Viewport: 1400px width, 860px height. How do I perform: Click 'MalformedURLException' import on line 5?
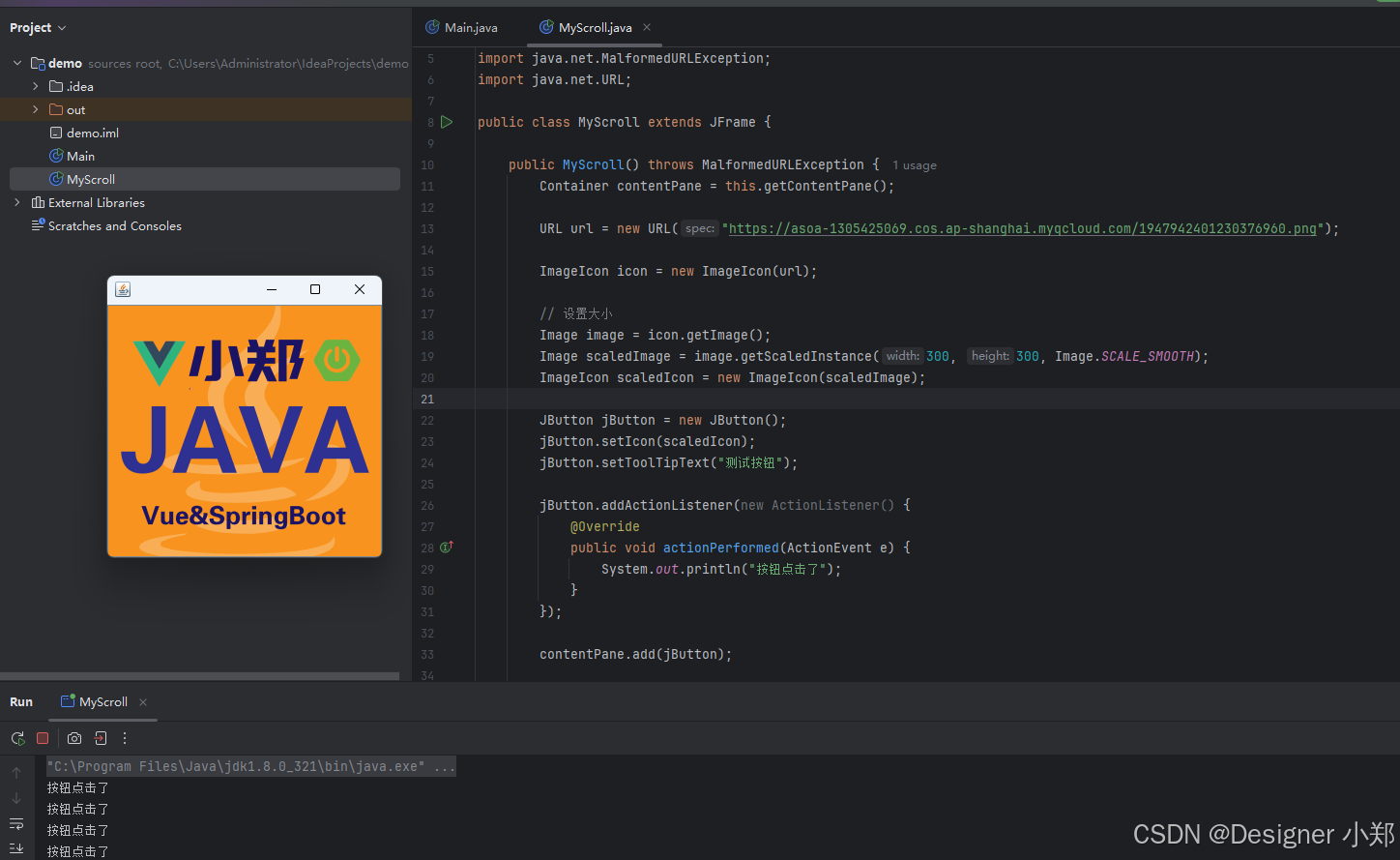[682, 58]
